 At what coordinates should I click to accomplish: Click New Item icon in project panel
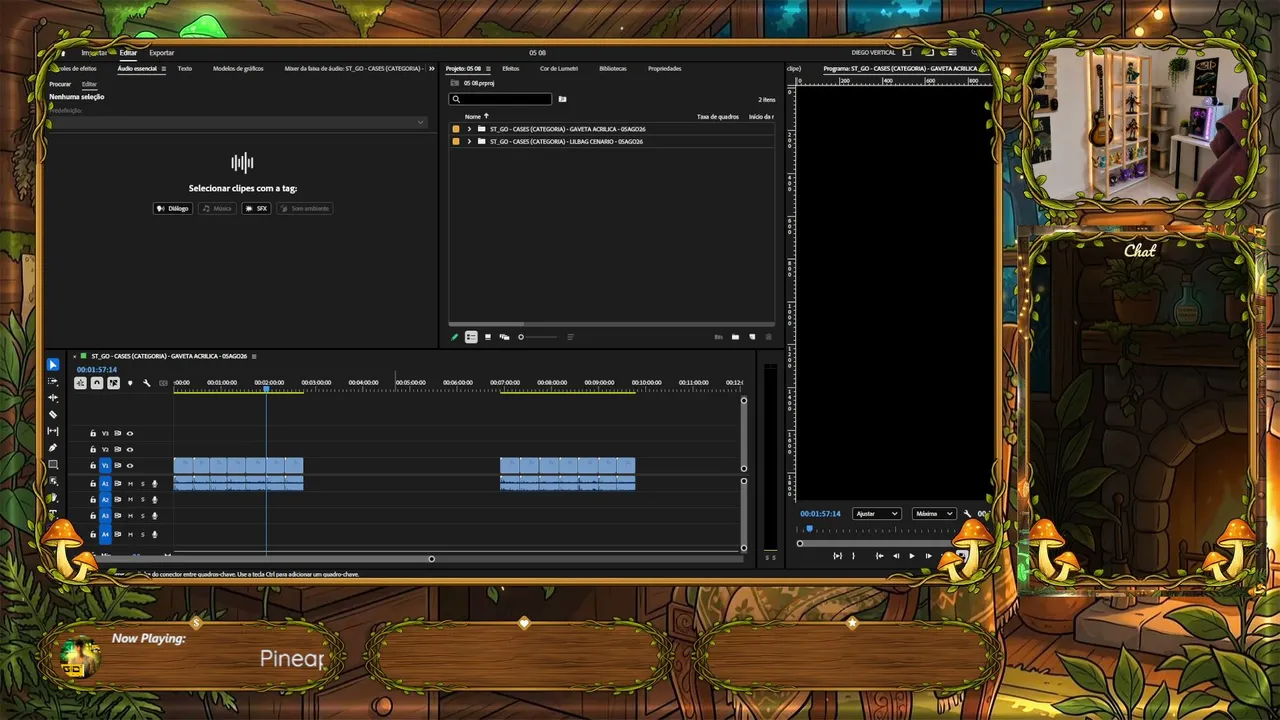pyautogui.click(x=752, y=337)
